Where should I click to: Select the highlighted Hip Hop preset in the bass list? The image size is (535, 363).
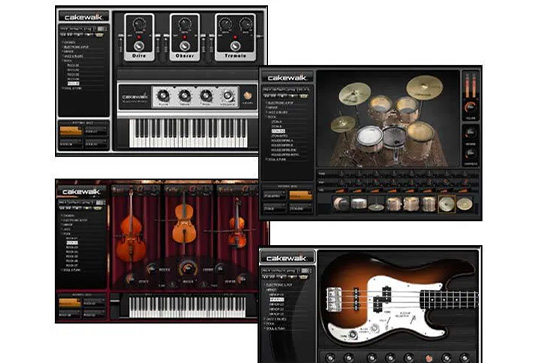[277, 299]
